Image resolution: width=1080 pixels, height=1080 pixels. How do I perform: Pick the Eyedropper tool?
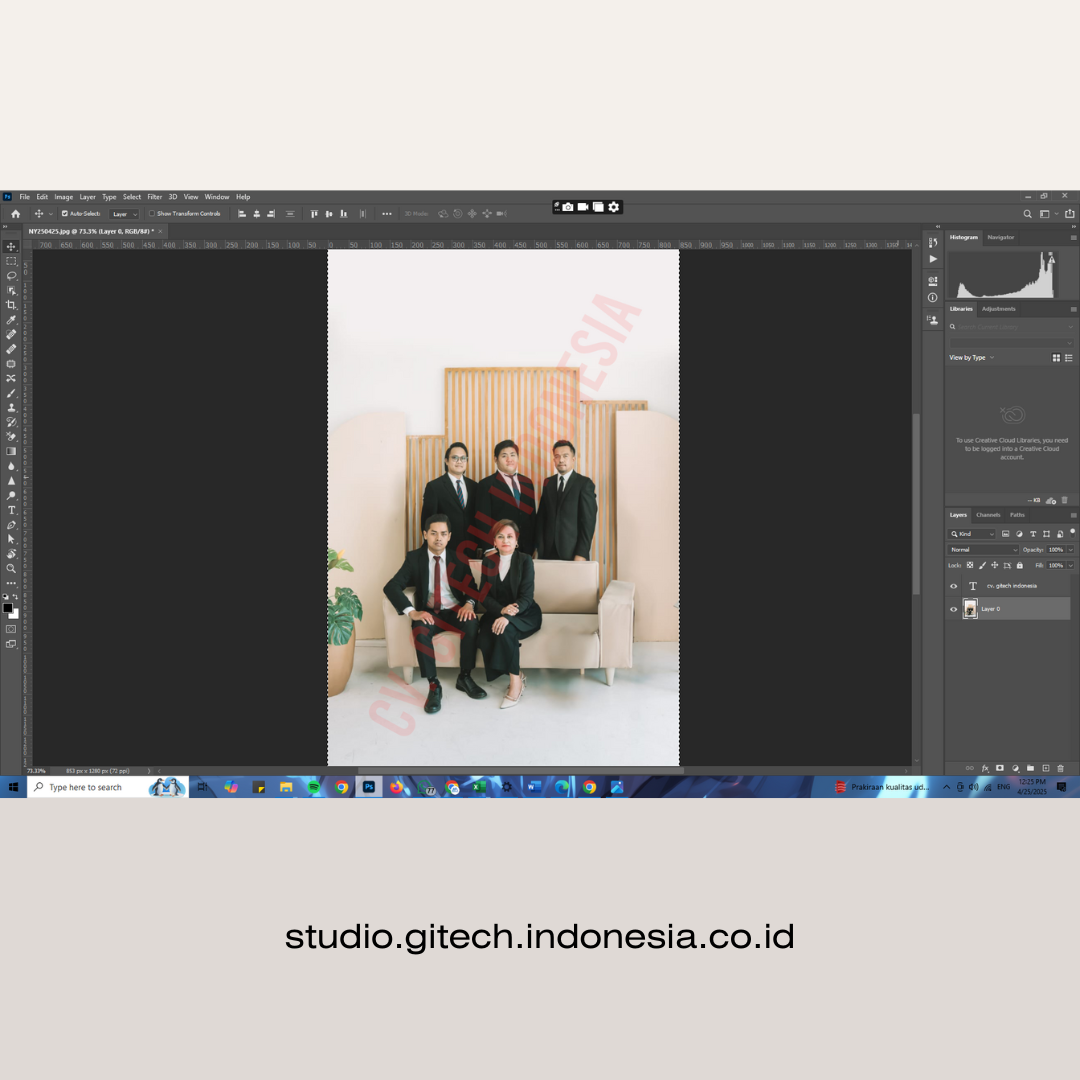[x=11, y=320]
